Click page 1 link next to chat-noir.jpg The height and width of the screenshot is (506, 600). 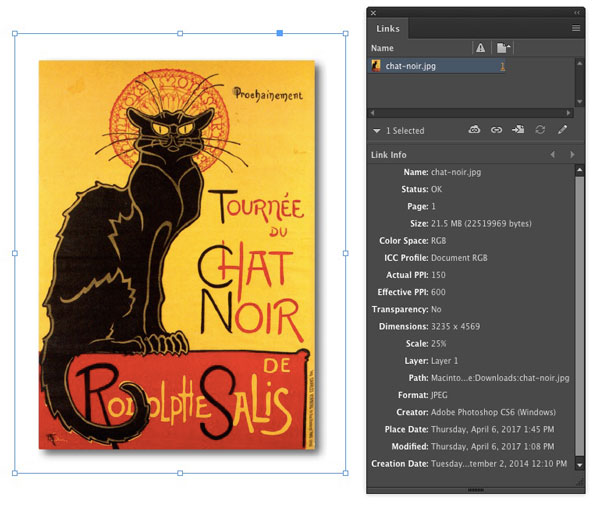point(502,66)
